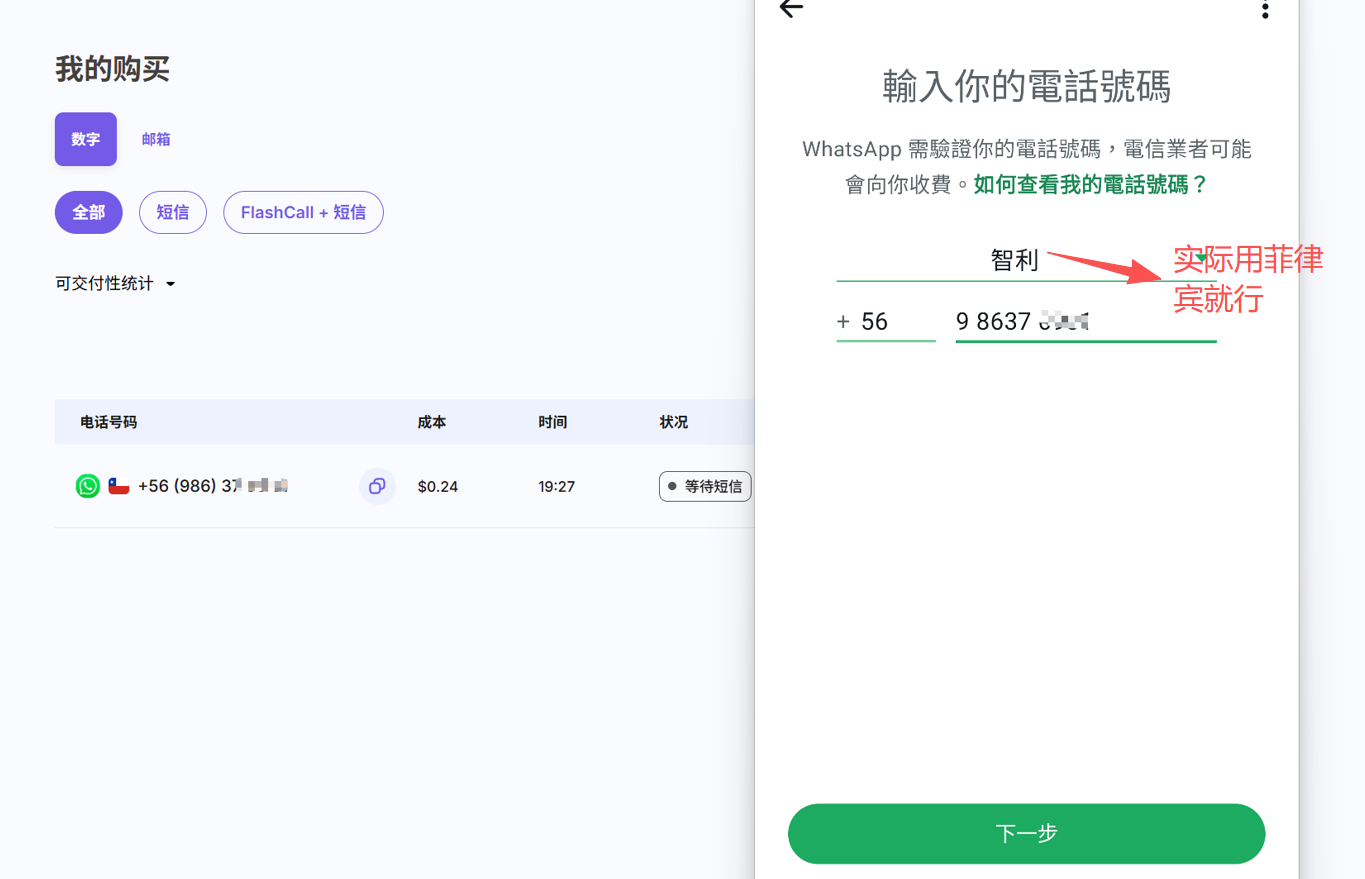
Task: Click the 电话号码 column header
Action: [108, 422]
